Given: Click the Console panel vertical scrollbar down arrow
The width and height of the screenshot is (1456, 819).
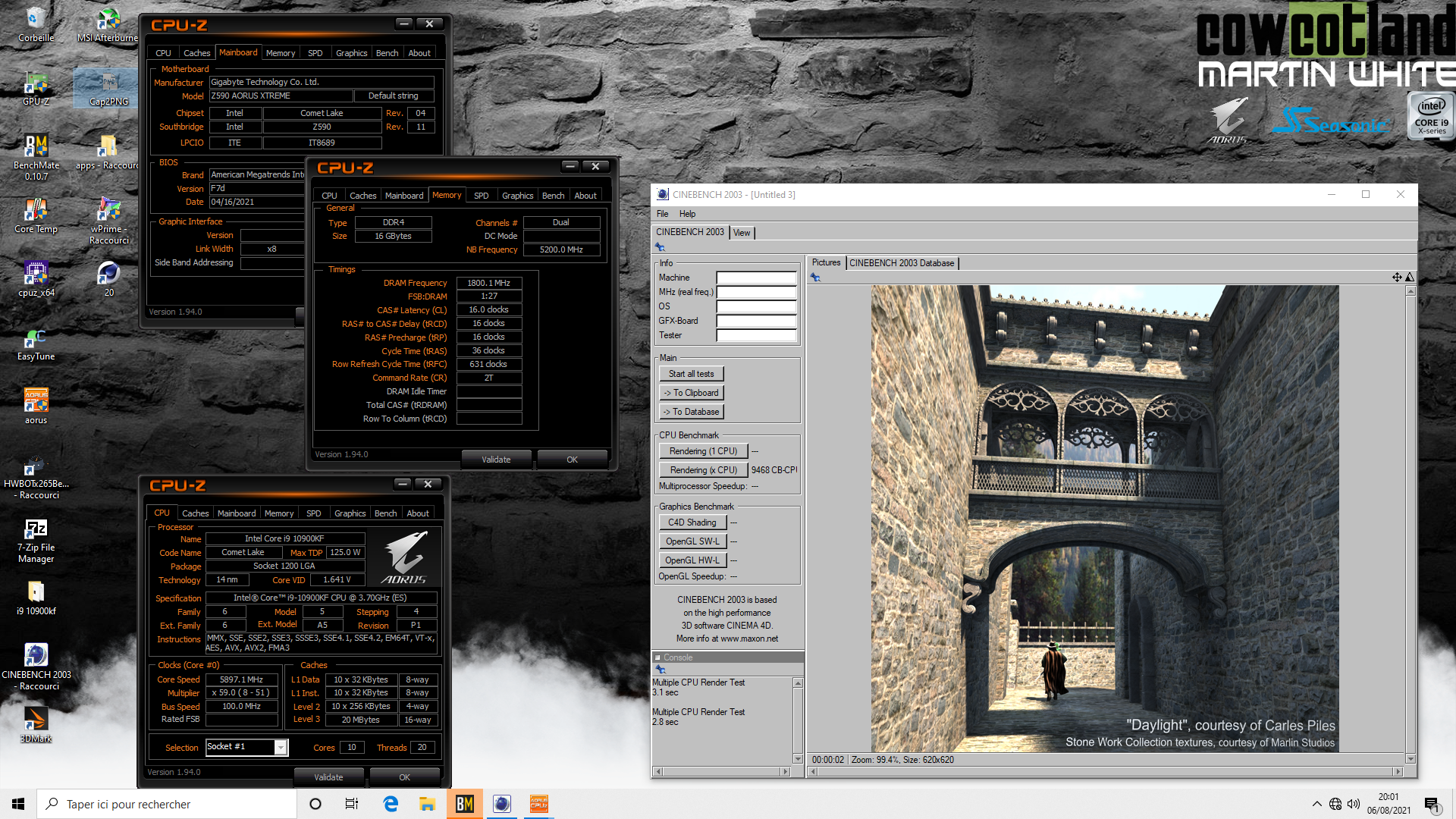Looking at the screenshot, I should click(x=798, y=759).
